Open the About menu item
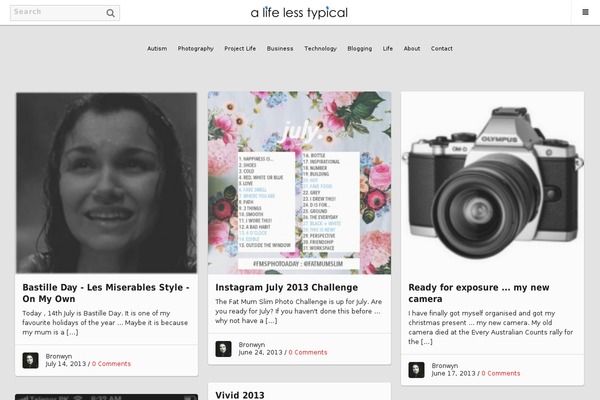 click(x=412, y=49)
